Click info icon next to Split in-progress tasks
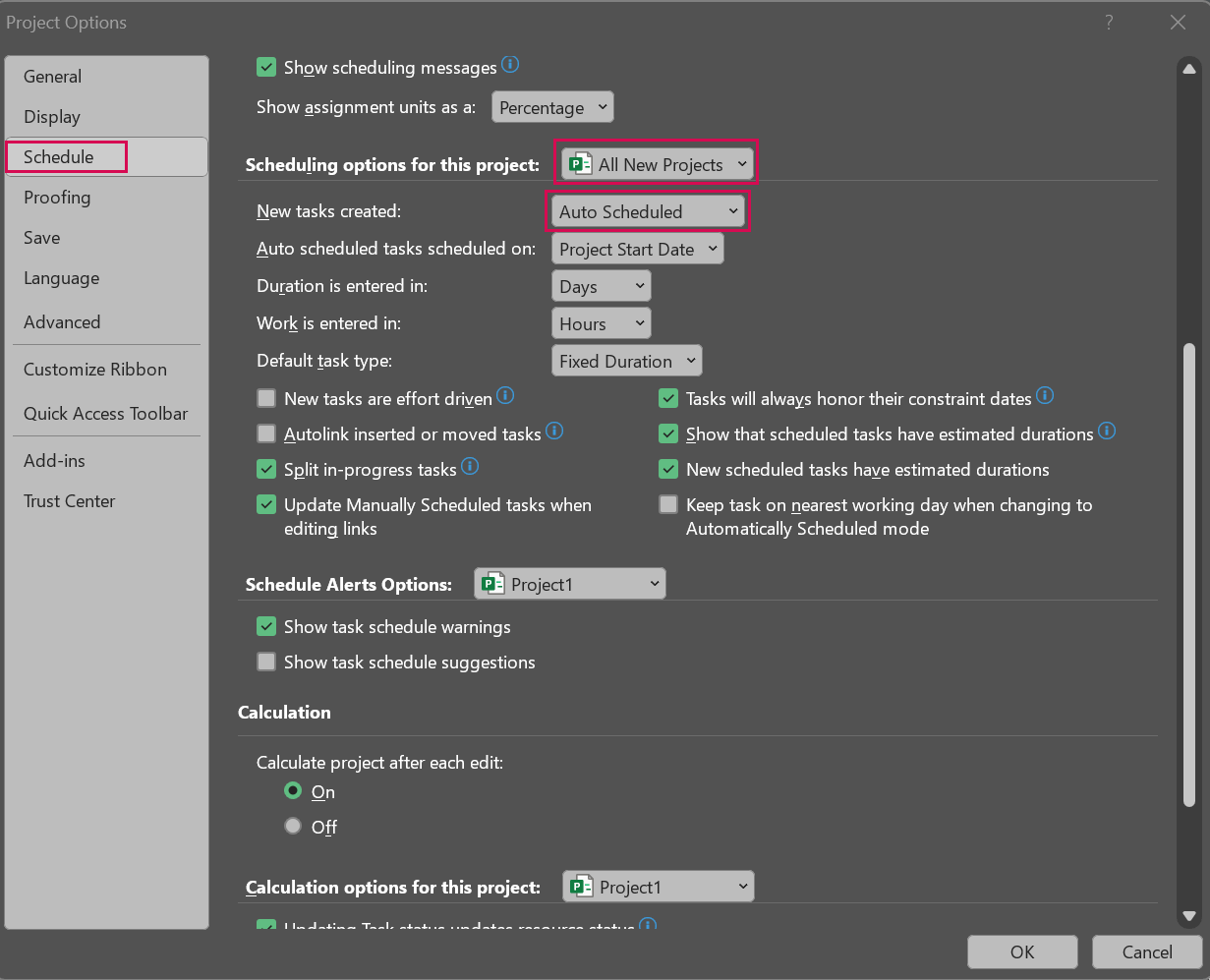 (x=470, y=467)
